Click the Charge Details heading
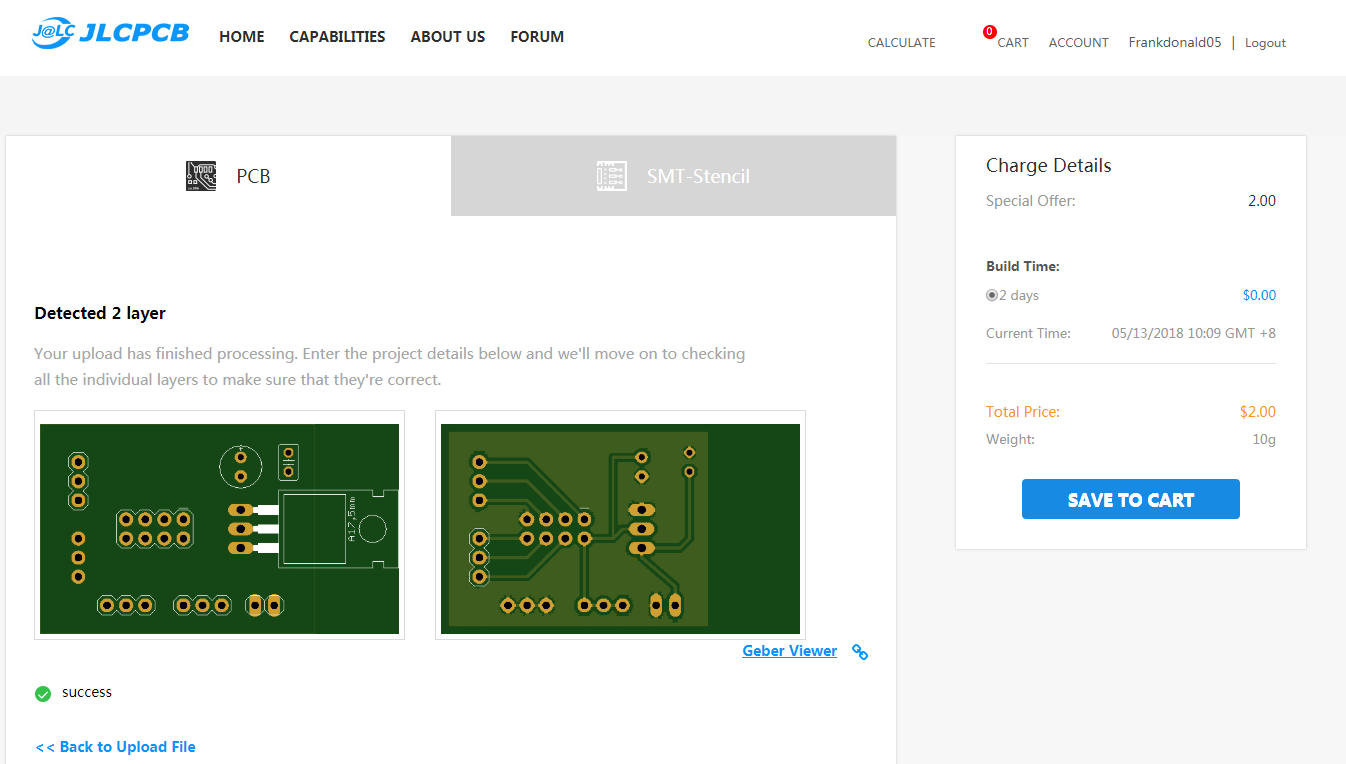This screenshot has width=1346, height=764. coord(1049,166)
